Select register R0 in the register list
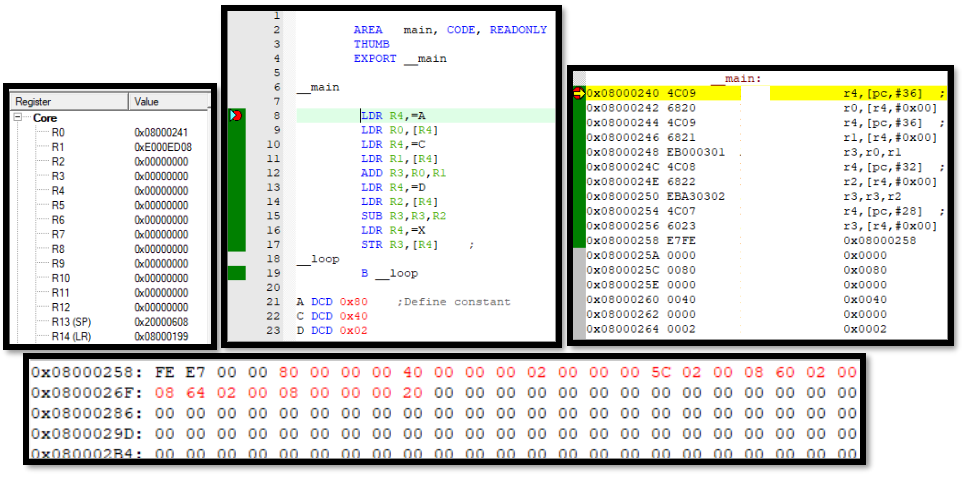The height and width of the screenshot is (477, 963). [58, 133]
